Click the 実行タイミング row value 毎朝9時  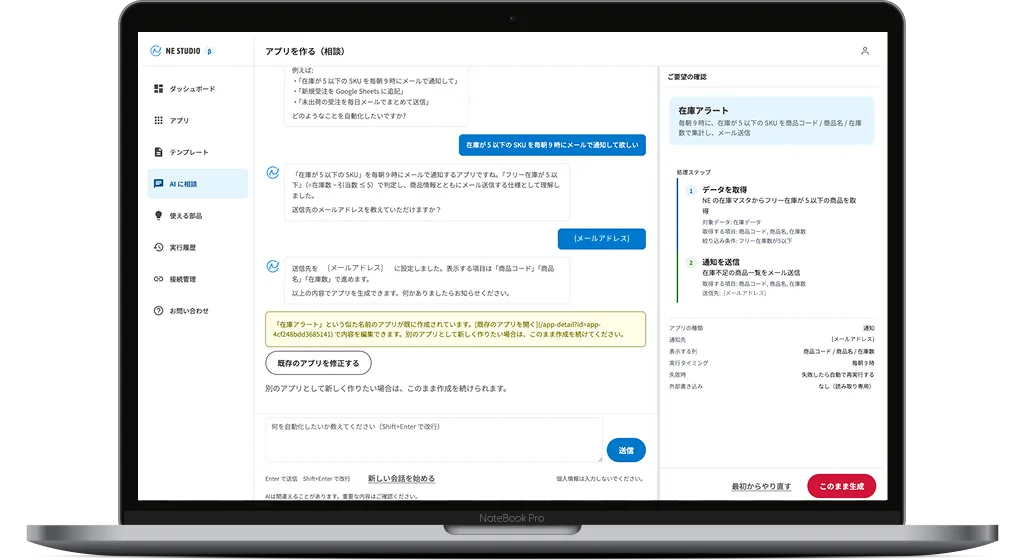point(863,363)
